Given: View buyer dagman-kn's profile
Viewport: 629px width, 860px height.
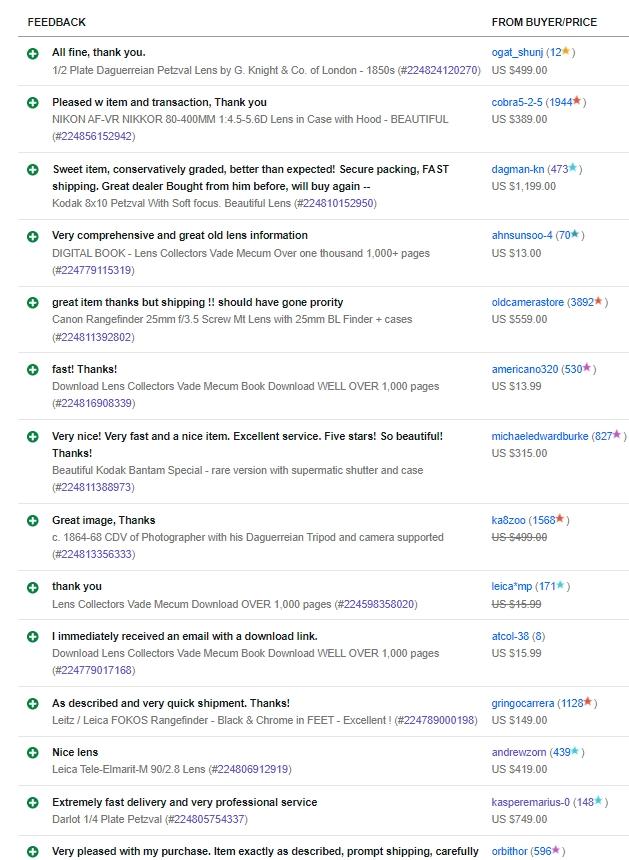Looking at the screenshot, I should point(518,169).
